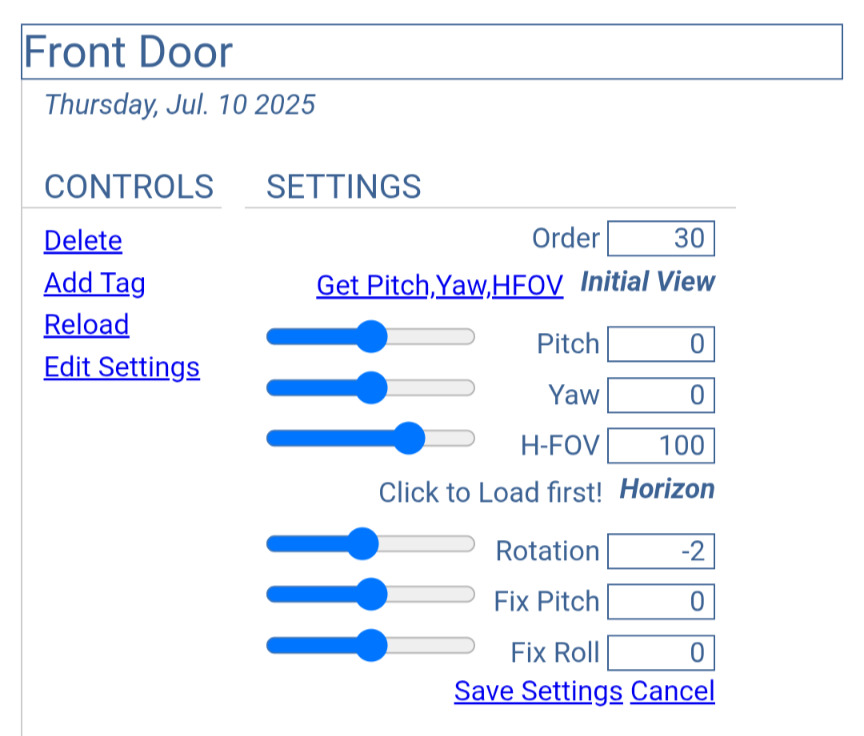
Task: Click the Fix Roll slider handle
Action: [371, 645]
